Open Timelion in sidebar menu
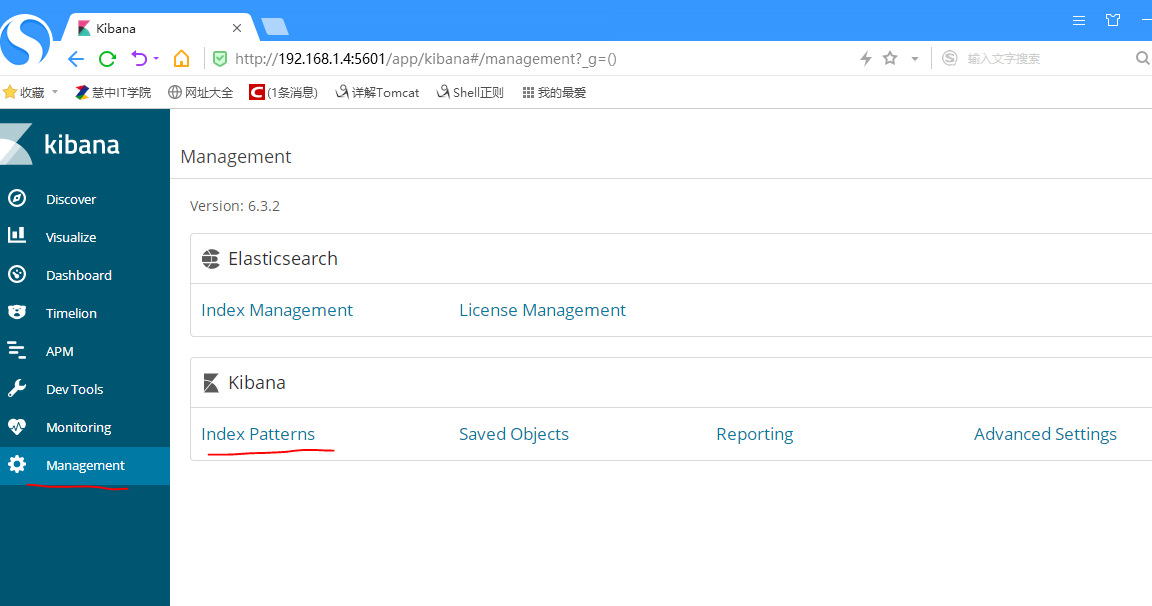Screen dimensions: 1152x606 click(x=71, y=314)
